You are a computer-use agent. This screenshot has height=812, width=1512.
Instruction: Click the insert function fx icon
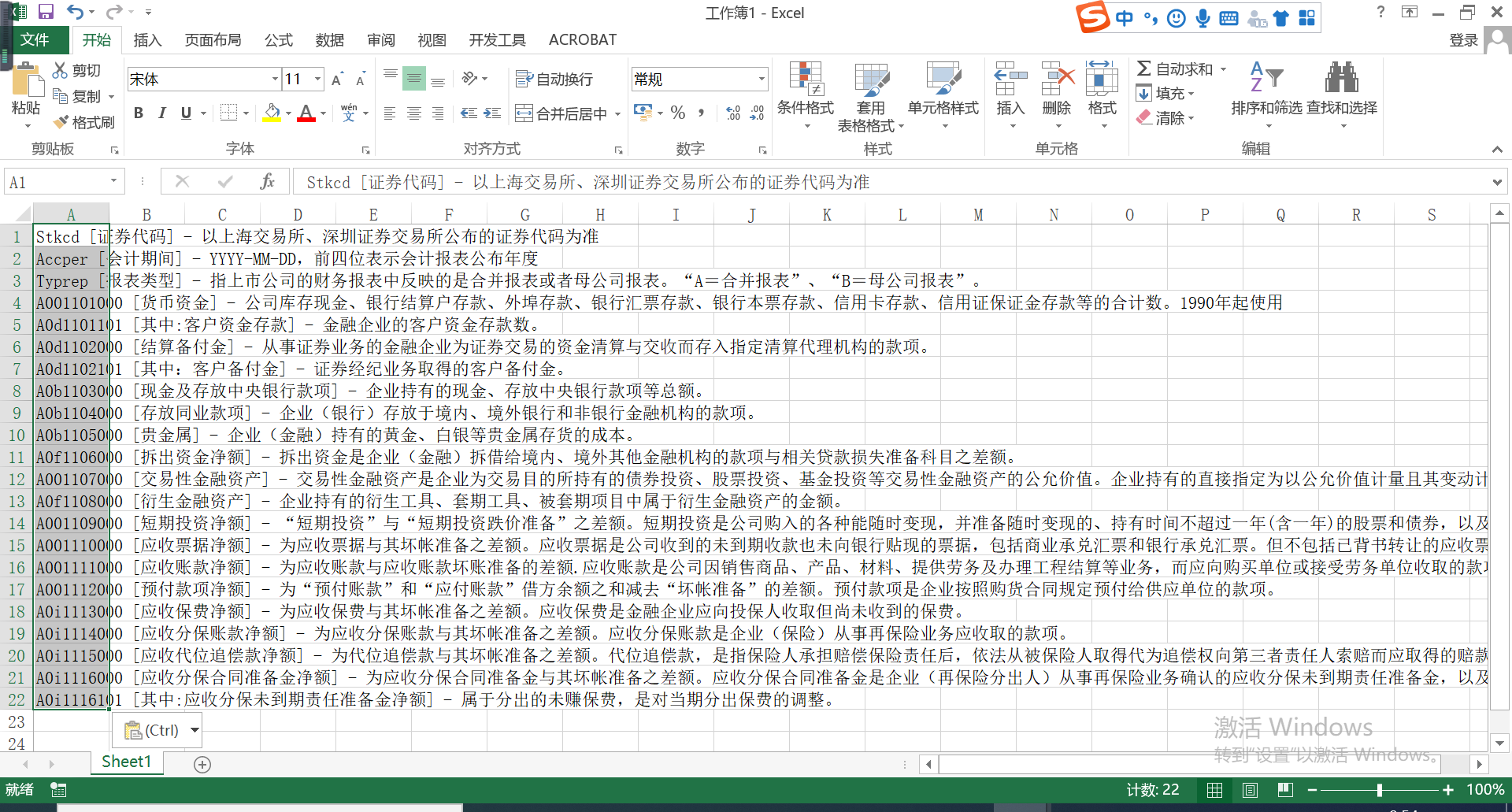[x=267, y=182]
